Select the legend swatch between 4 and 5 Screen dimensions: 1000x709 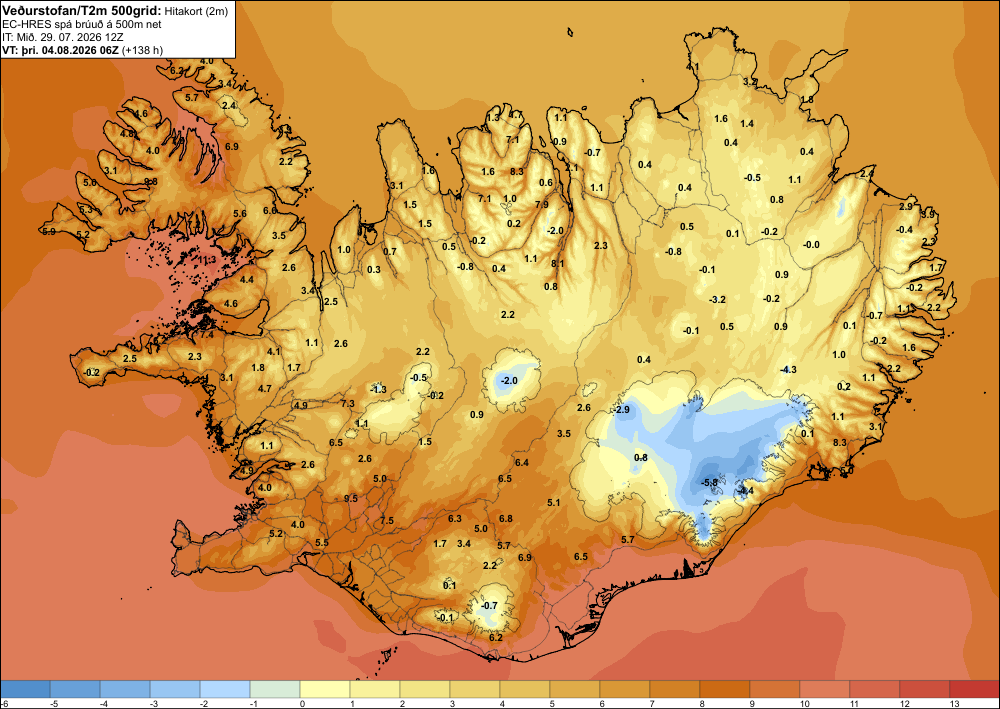pos(525,689)
